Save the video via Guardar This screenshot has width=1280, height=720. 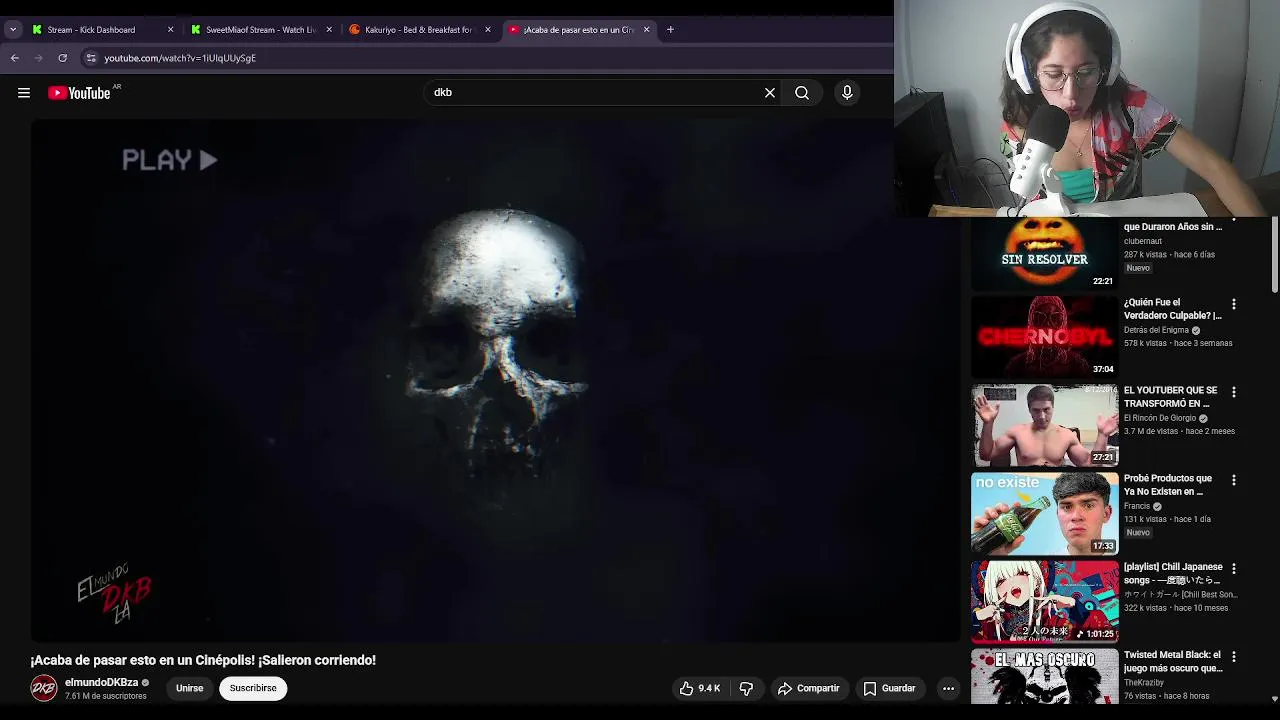(x=889, y=688)
